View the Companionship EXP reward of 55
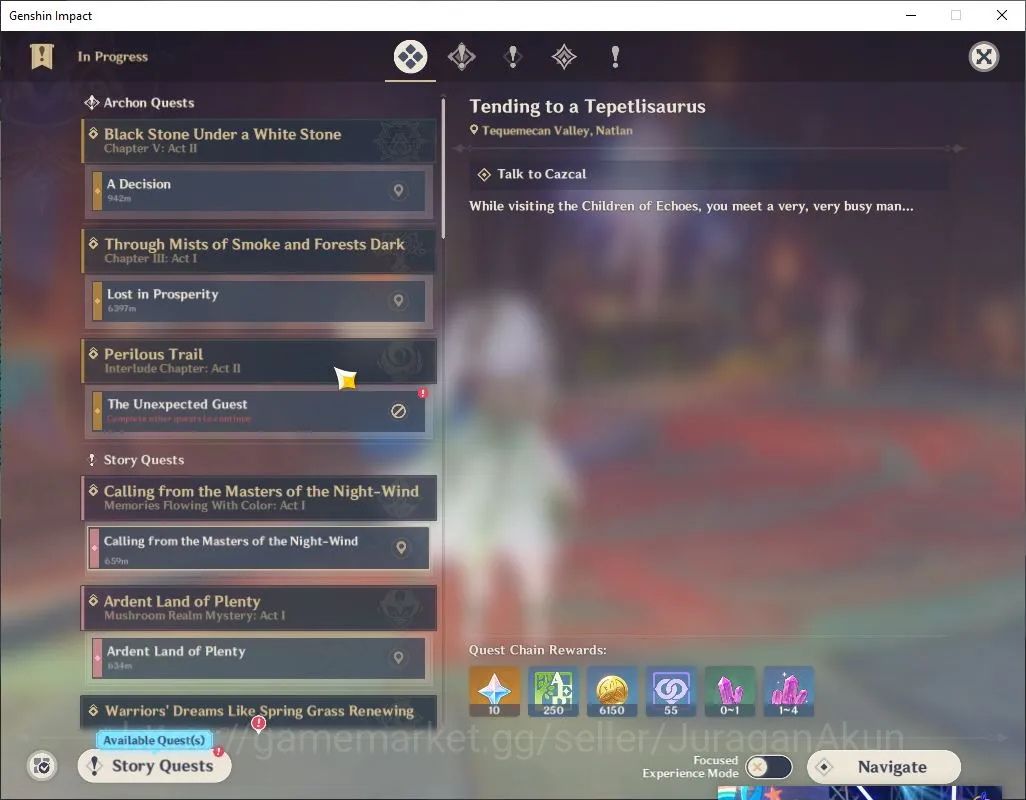This screenshot has height=800, width=1026. point(671,691)
